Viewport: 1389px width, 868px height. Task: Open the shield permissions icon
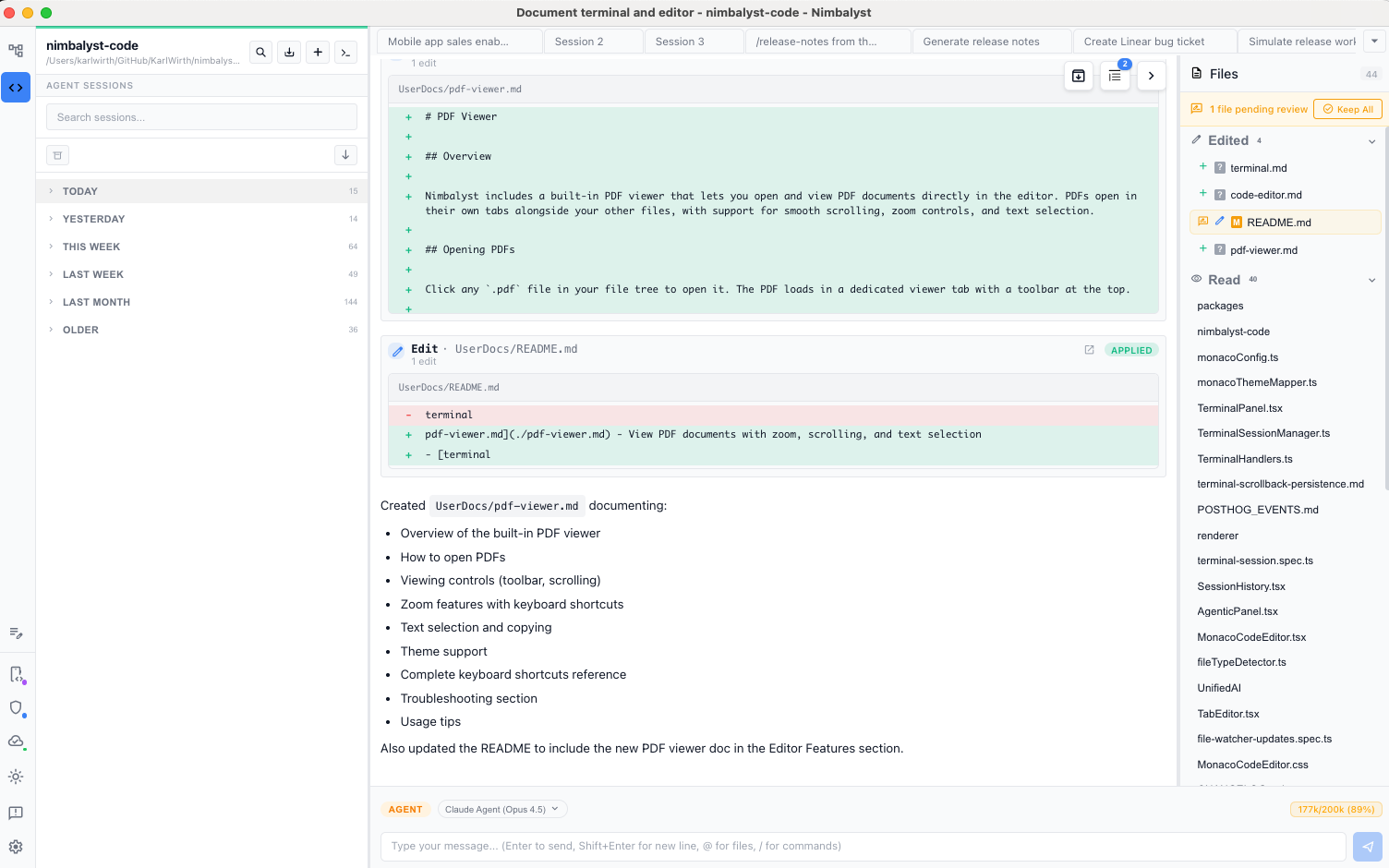(x=16, y=708)
